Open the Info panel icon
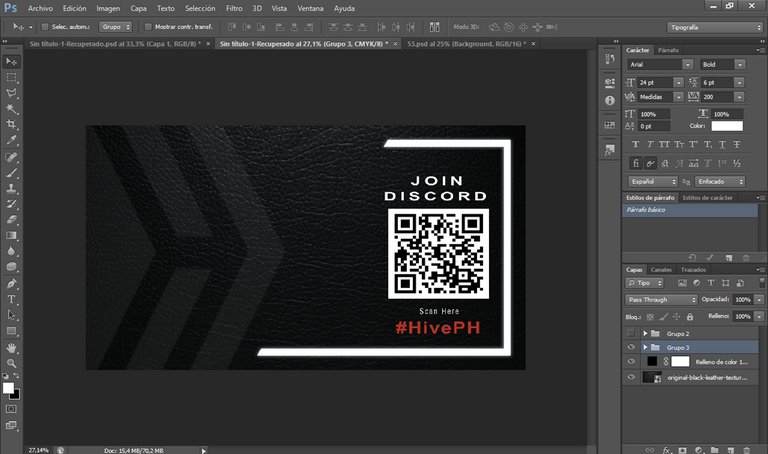Screen dimensions: 768x454 click(610, 100)
